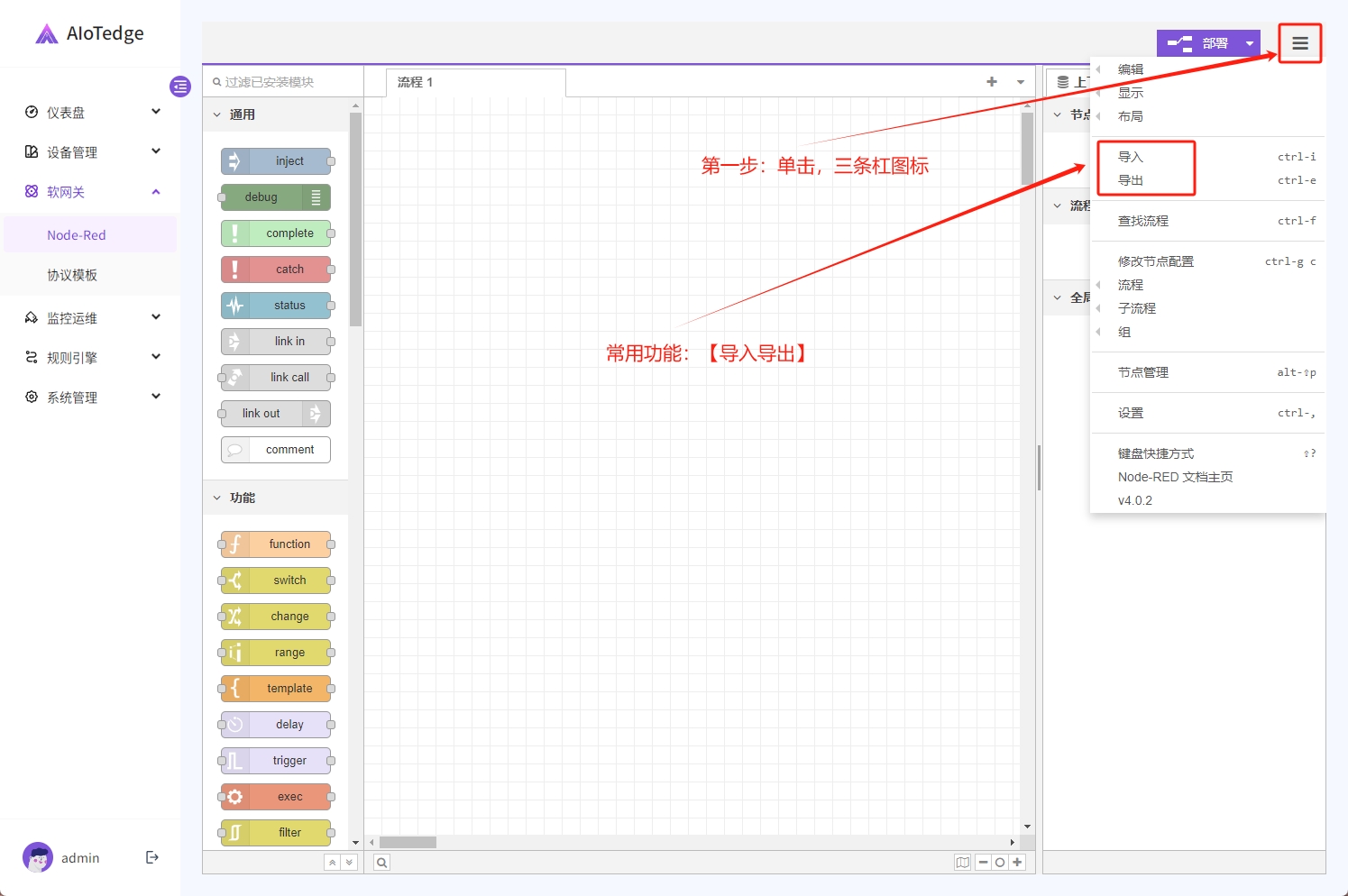Click the sidebar collapse purple icon

pos(180,87)
